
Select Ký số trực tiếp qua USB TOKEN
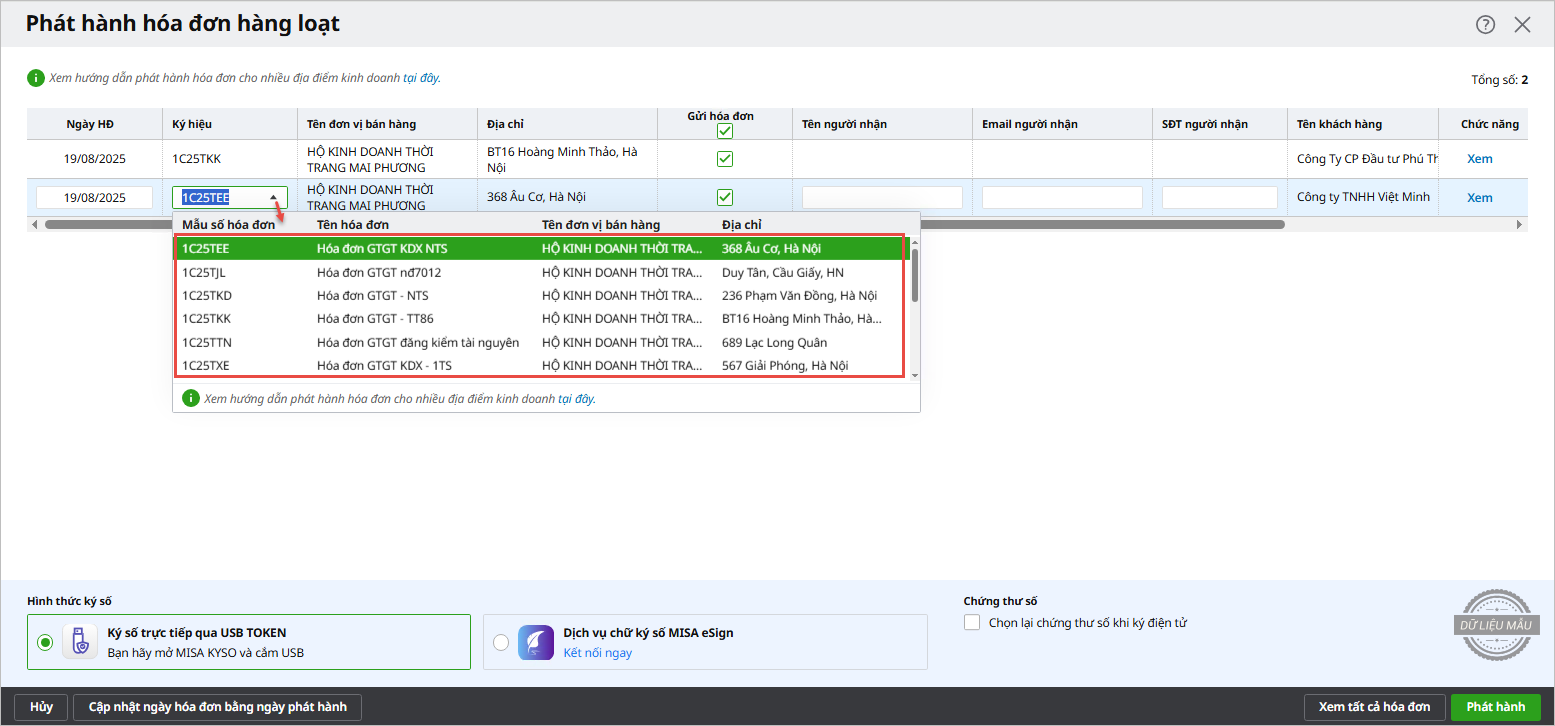pyautogui.click(x=45, y=642)
